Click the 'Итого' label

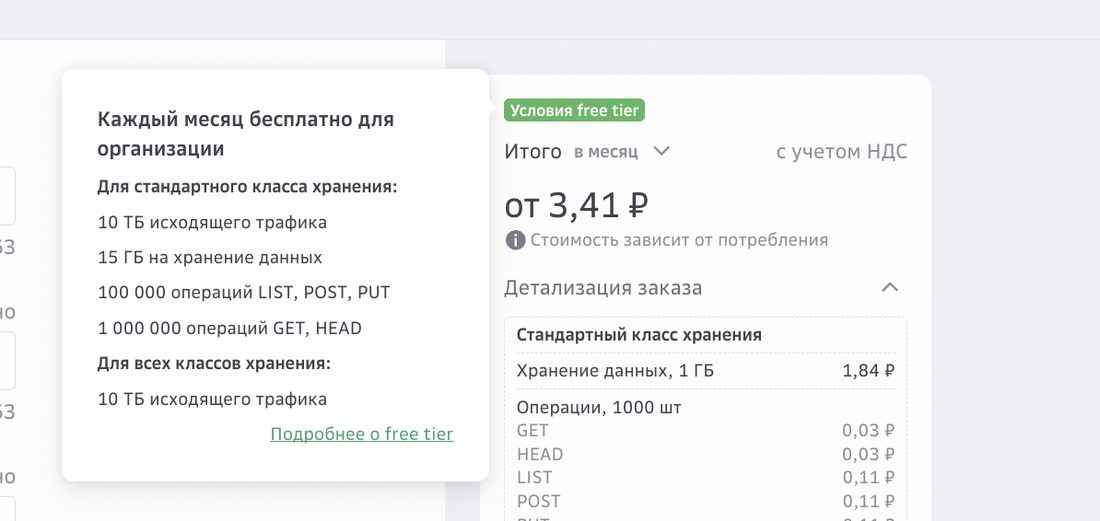532,151
